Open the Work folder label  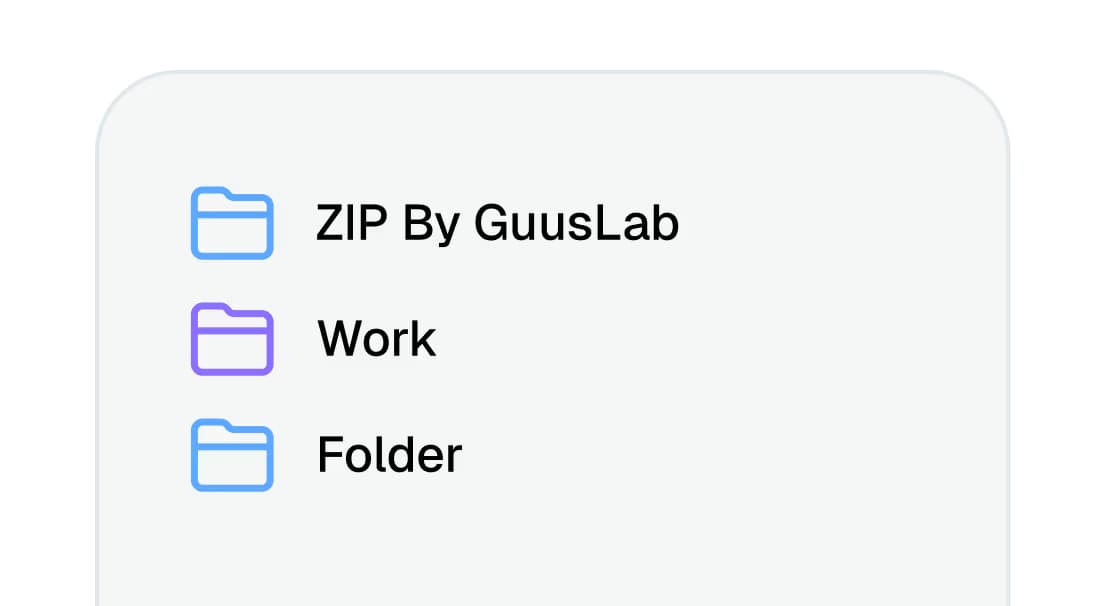tap(377, 339)
